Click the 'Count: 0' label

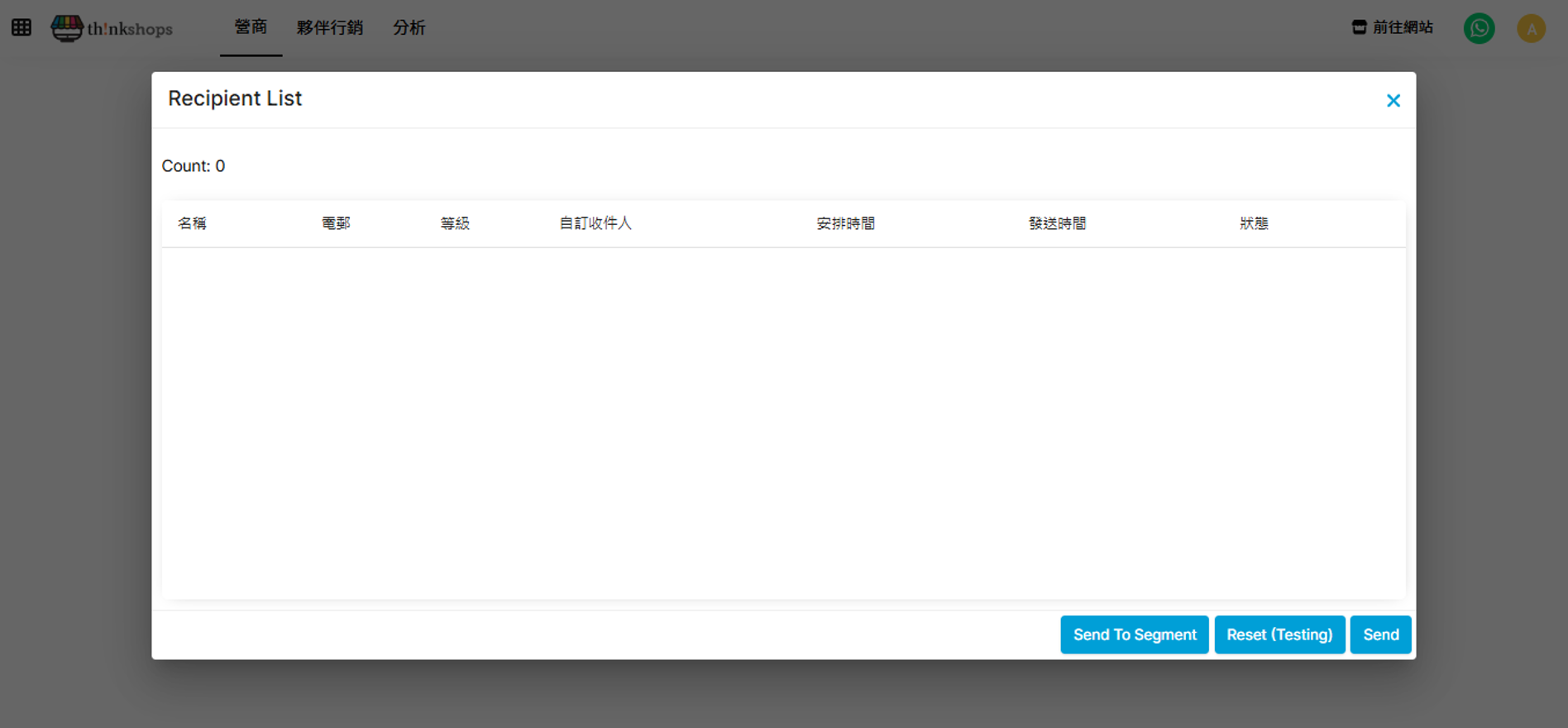194,166
